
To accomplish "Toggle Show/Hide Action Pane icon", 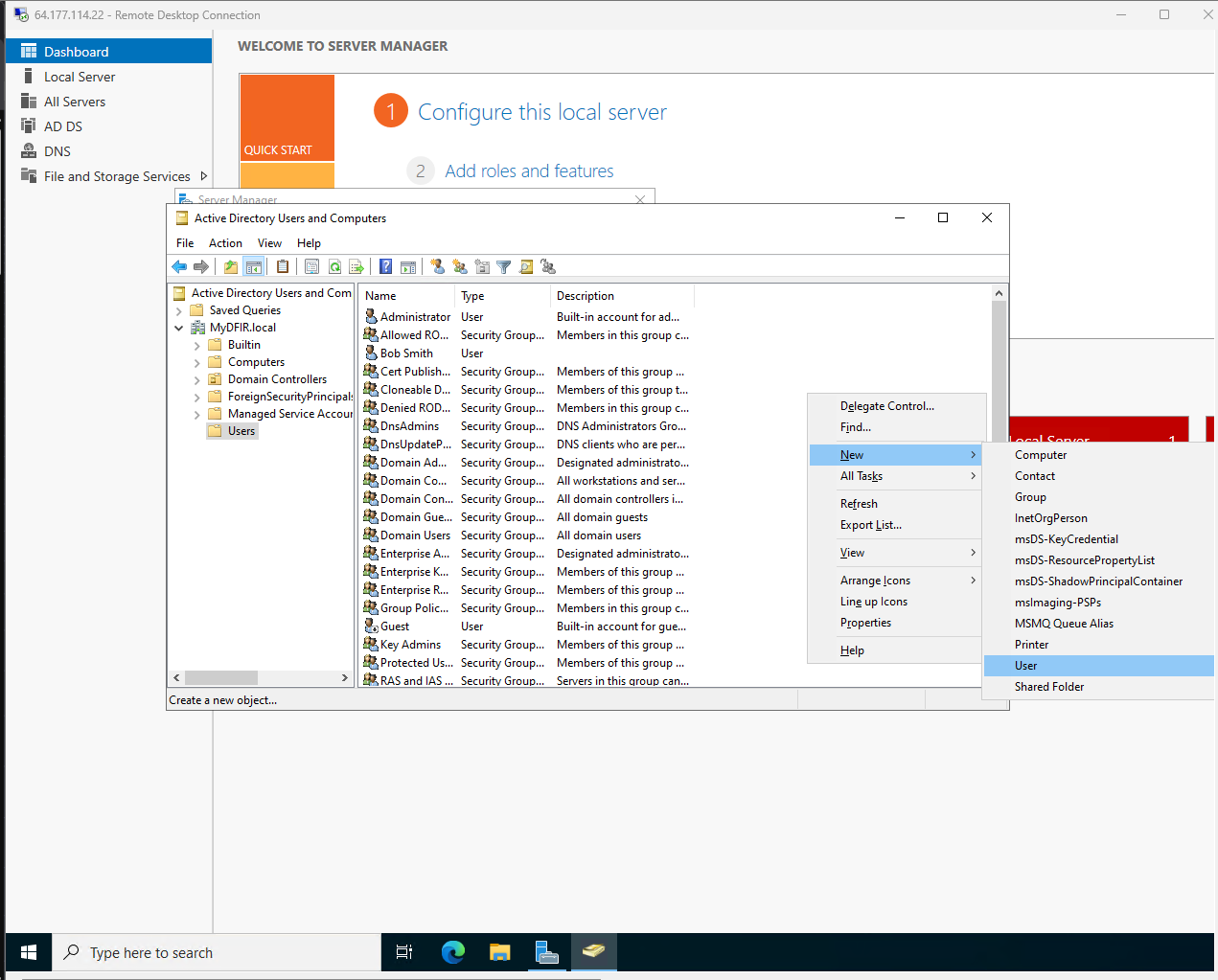I will (408, 266).
